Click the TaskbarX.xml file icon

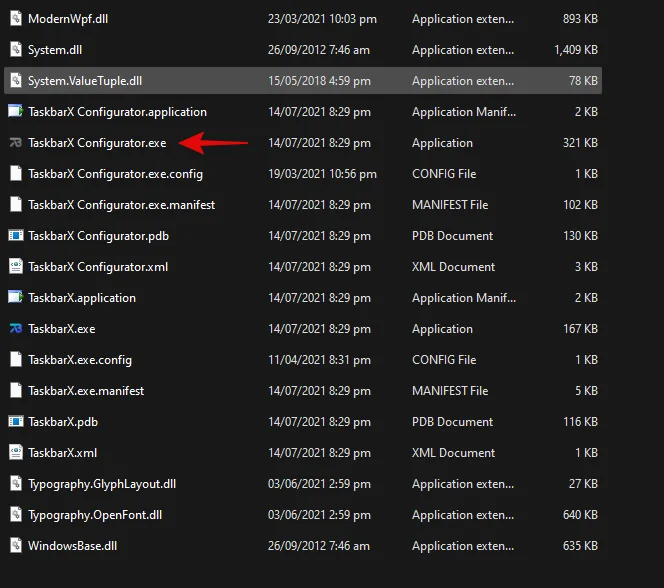point(16,452)
